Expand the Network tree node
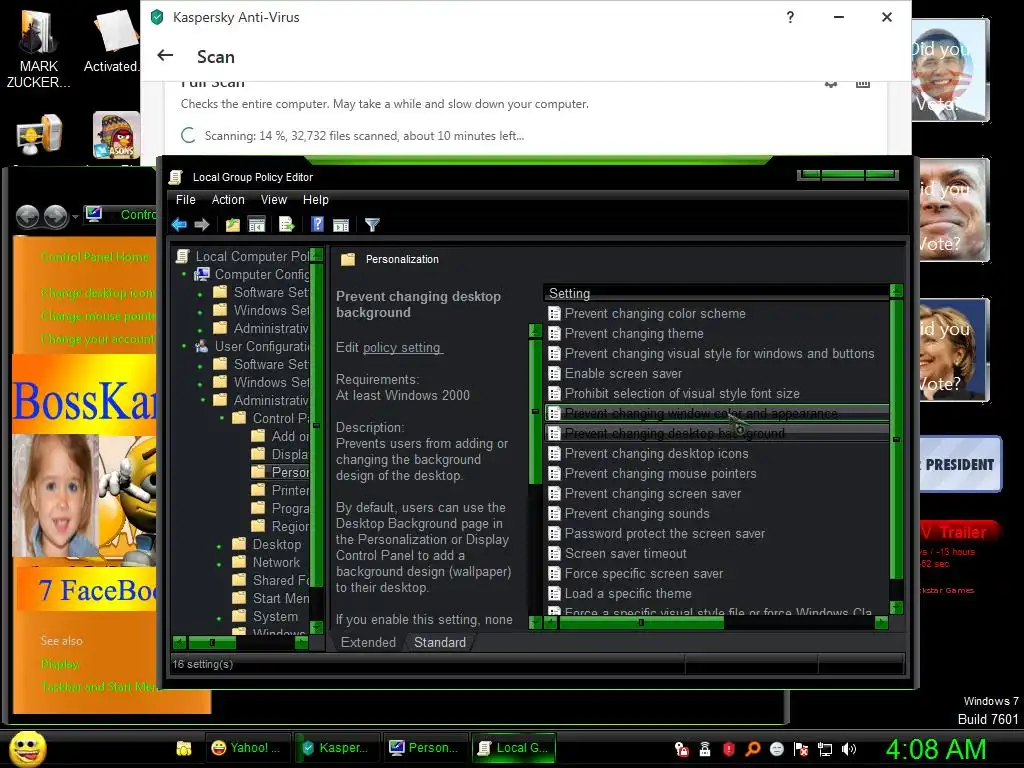1024x768 pixels. pos(219,562)
